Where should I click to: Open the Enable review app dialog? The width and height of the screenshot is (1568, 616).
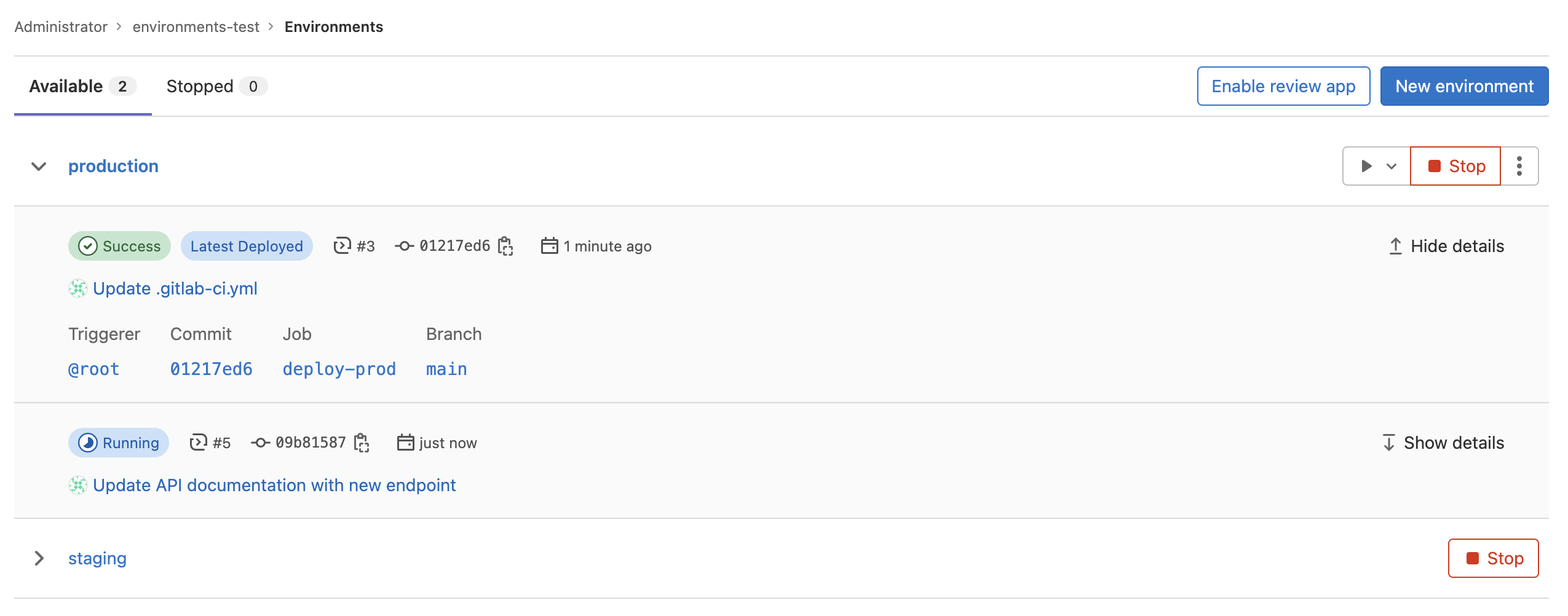click(1283, 86)
